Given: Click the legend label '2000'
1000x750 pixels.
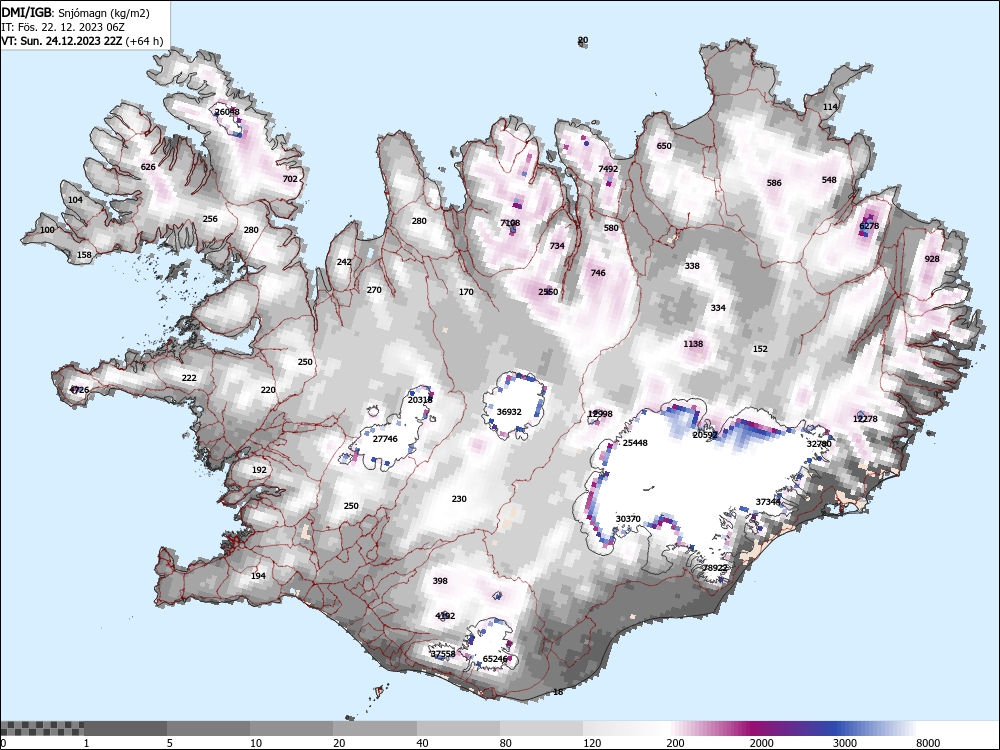Looking at the screenshot, I should tap(761, 743).
